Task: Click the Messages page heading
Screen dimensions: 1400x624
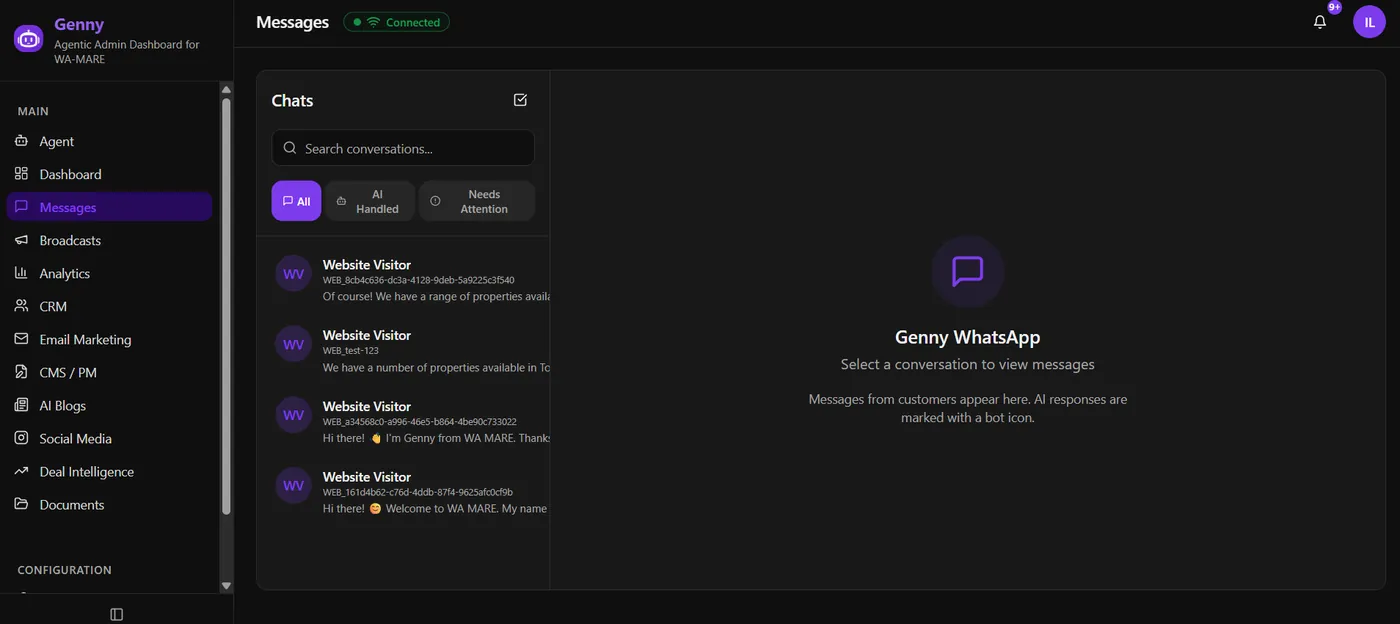Action: coord(292,22)
